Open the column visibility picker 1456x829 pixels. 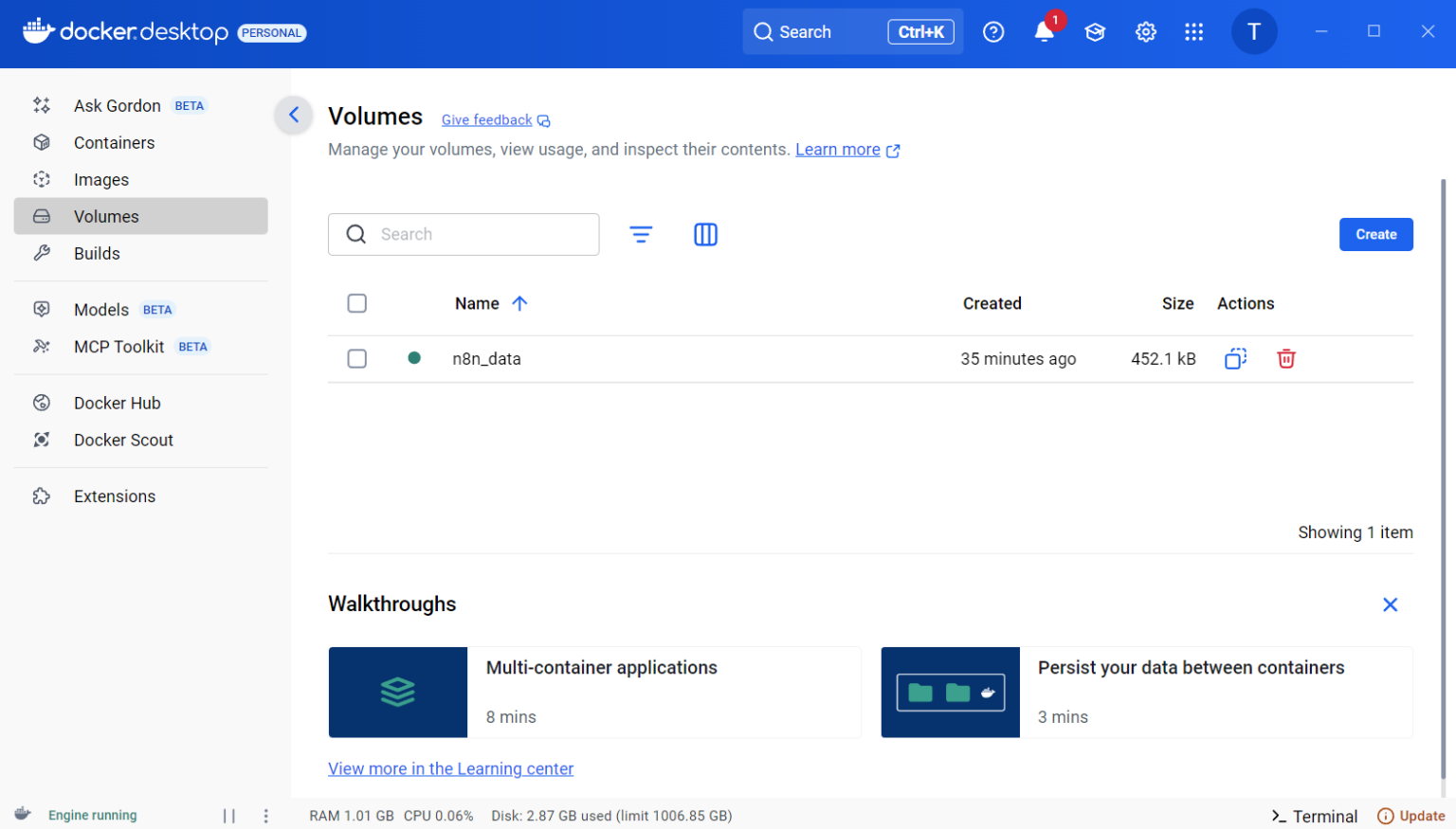coord(705,234)
